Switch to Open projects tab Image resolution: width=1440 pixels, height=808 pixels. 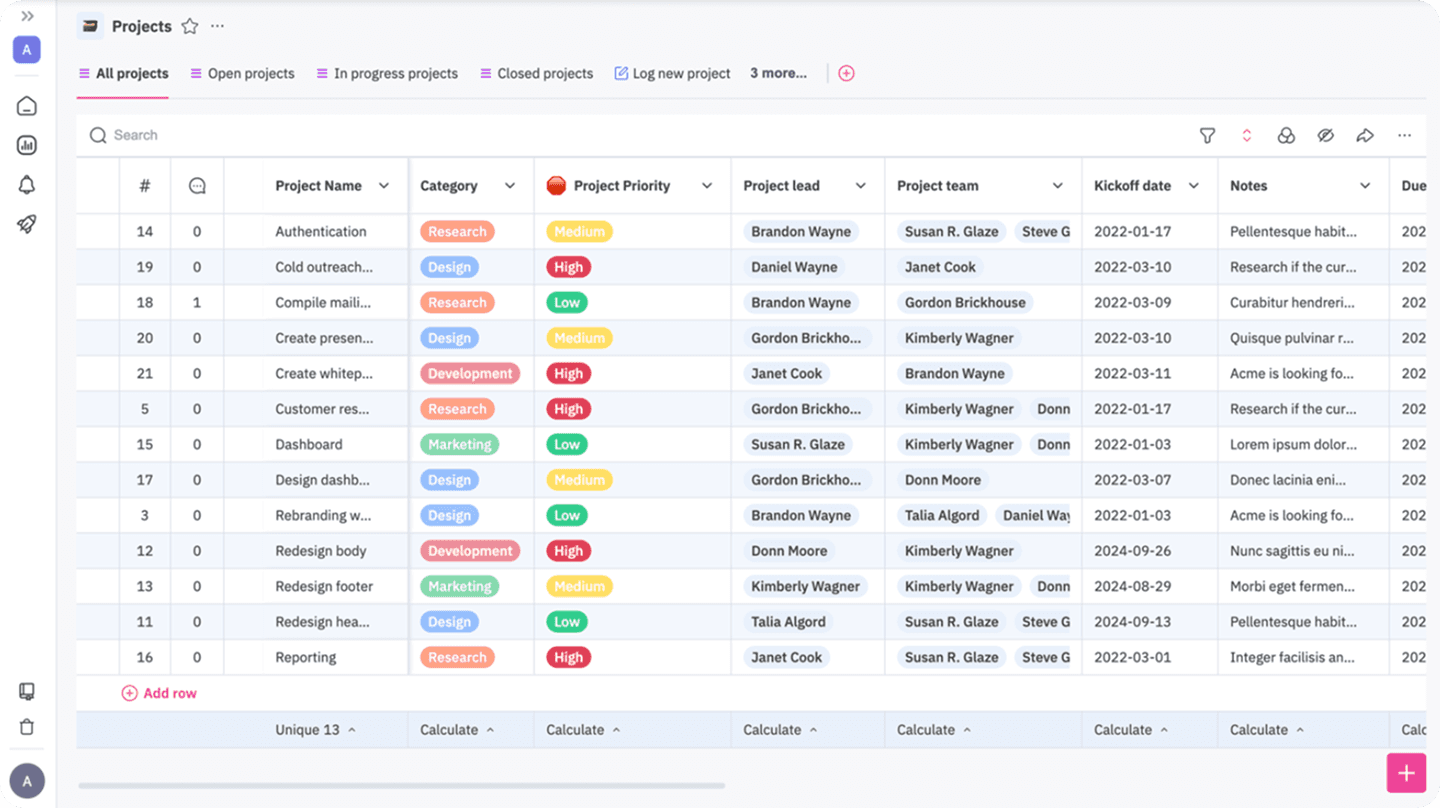tap(242, 73)
